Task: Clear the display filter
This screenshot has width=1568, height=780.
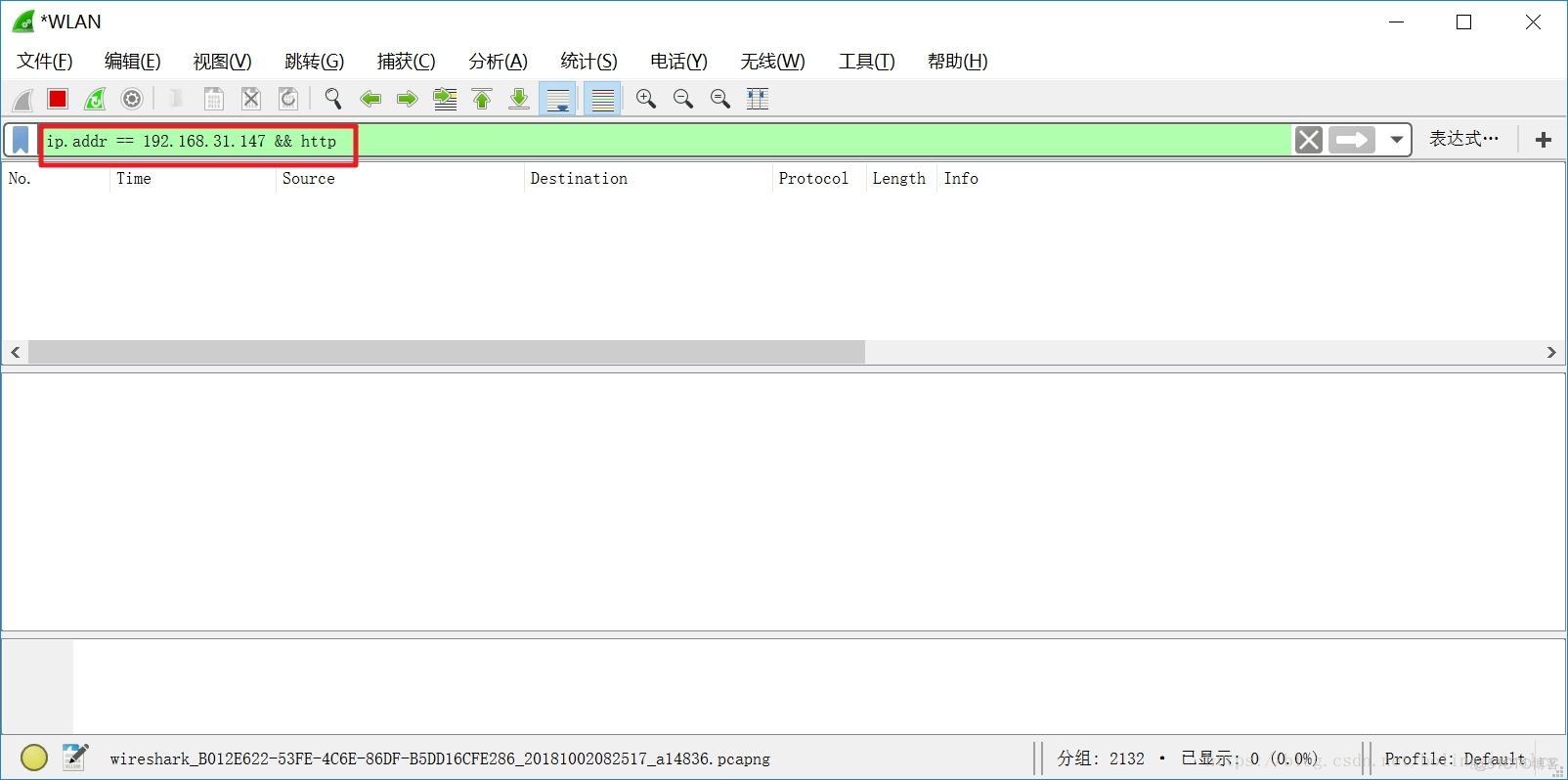Action: click(x=1309, y=141)
